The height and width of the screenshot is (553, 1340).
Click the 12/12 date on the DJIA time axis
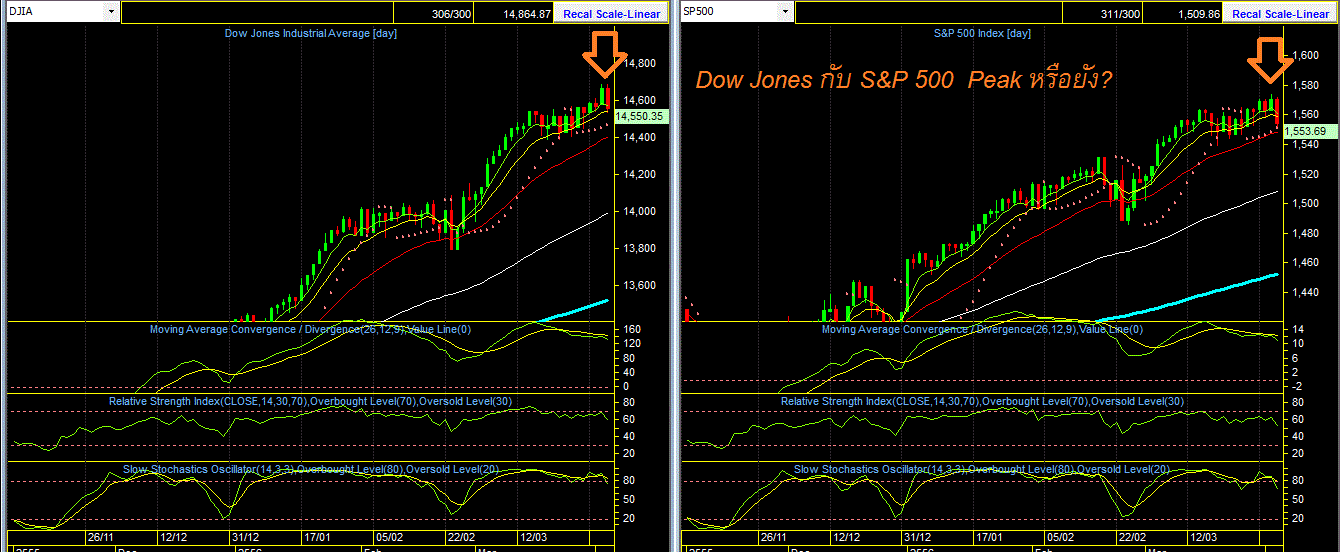(x=174, y=537)
